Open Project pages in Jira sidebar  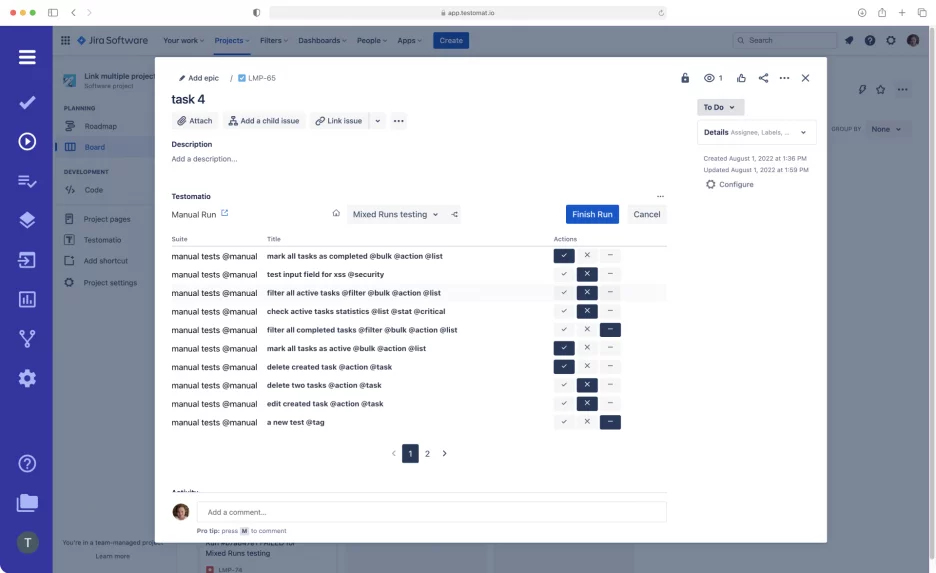pos(107,219)
